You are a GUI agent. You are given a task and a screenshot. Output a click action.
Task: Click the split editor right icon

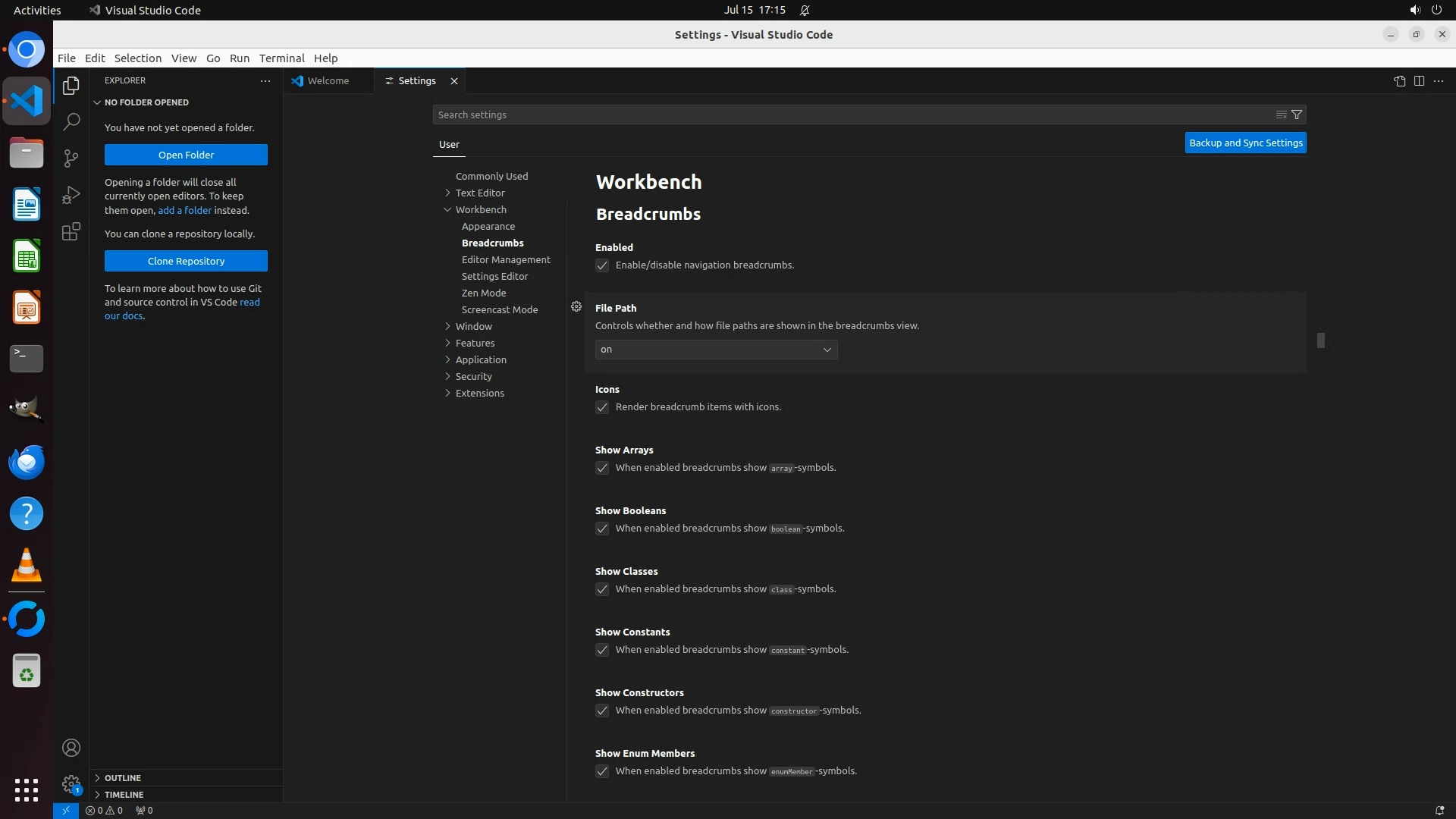point(1419,81)
